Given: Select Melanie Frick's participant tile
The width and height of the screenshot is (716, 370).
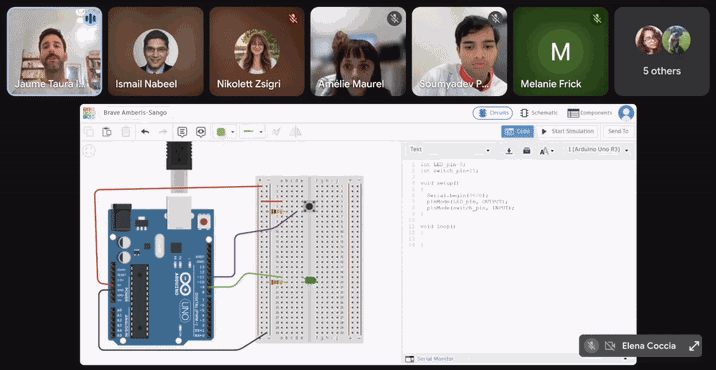Looking at the screenshot, I should point(561,51).
